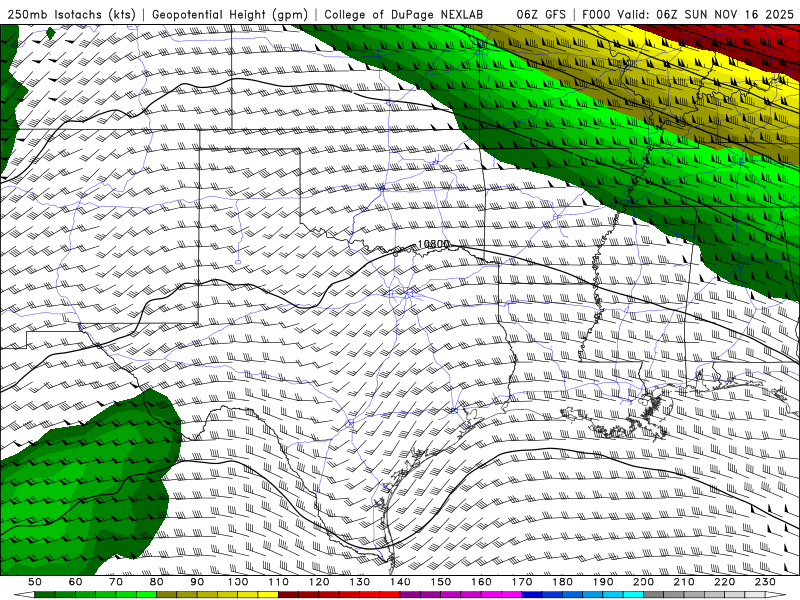Click the '250mb Isotachs (kts)' title text
This screenshot has width=800, height=600.
click(x=71, y=14)
